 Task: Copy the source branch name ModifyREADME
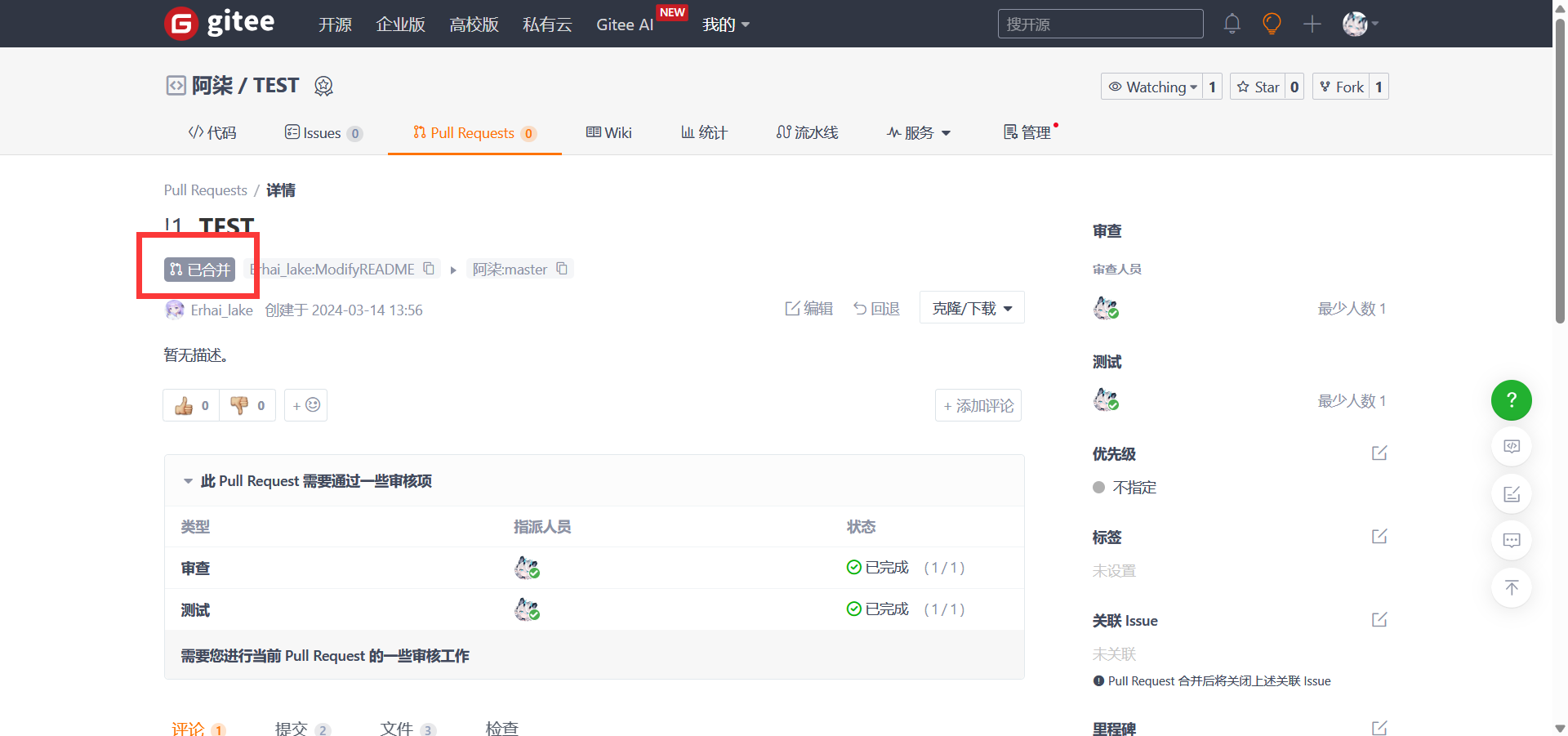pos(429,269)
